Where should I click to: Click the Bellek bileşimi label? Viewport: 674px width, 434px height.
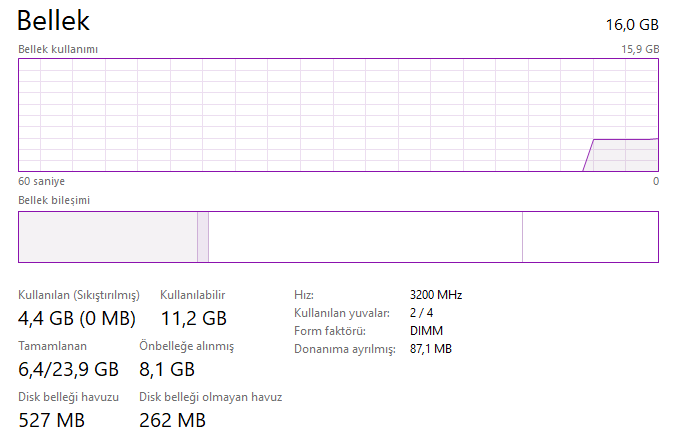click(x=54, y=200)
